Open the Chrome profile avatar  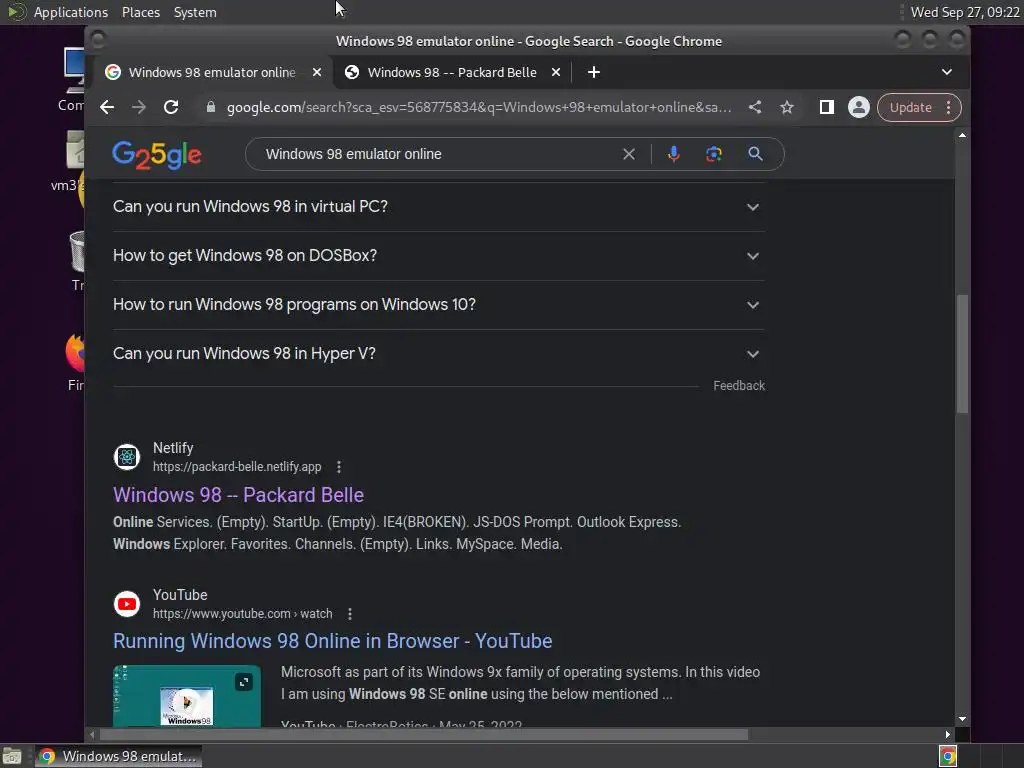point(859,107)
